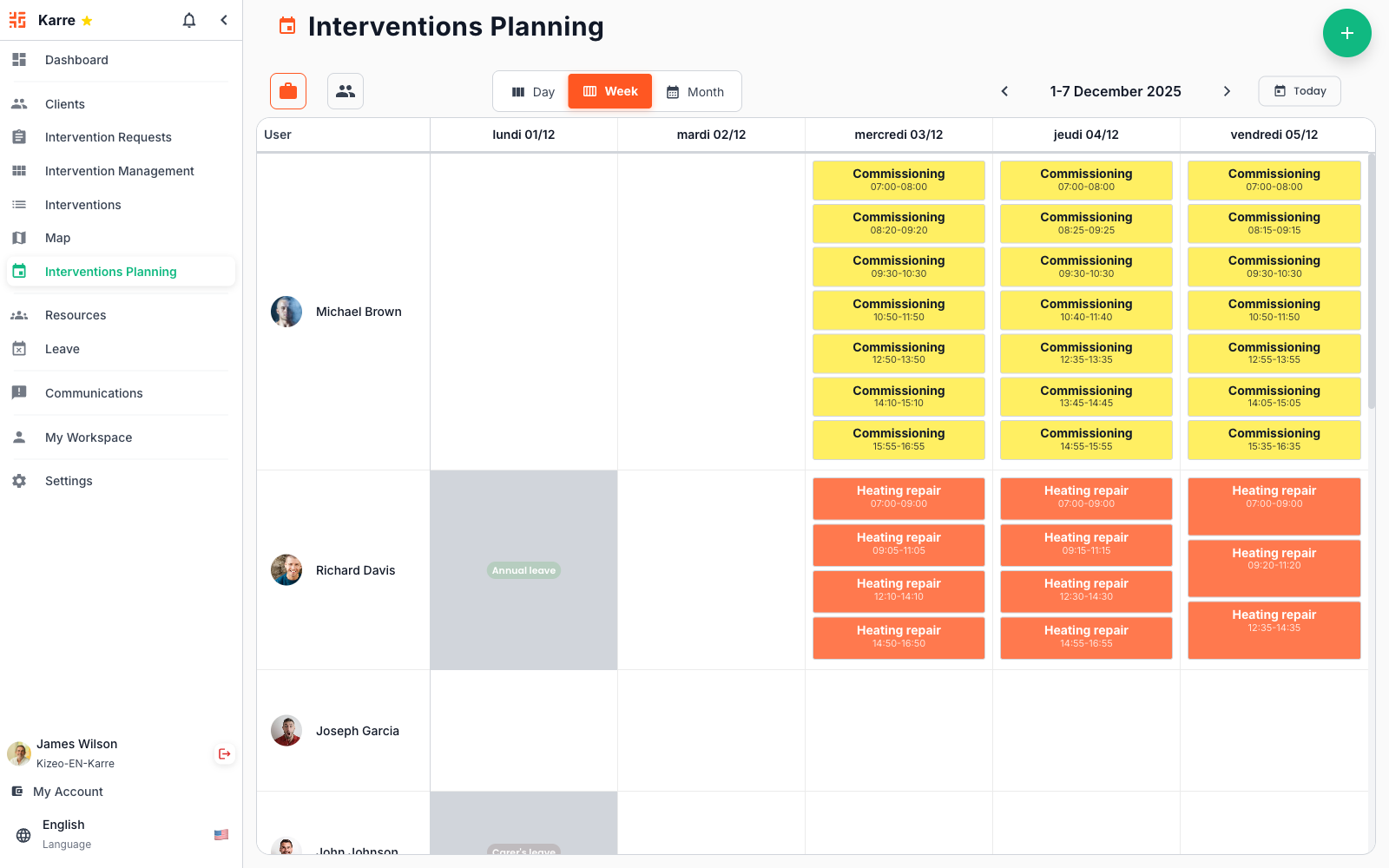This screenshot has height=868, width=1389.
Task: Open the Map section
Action: 57,238
